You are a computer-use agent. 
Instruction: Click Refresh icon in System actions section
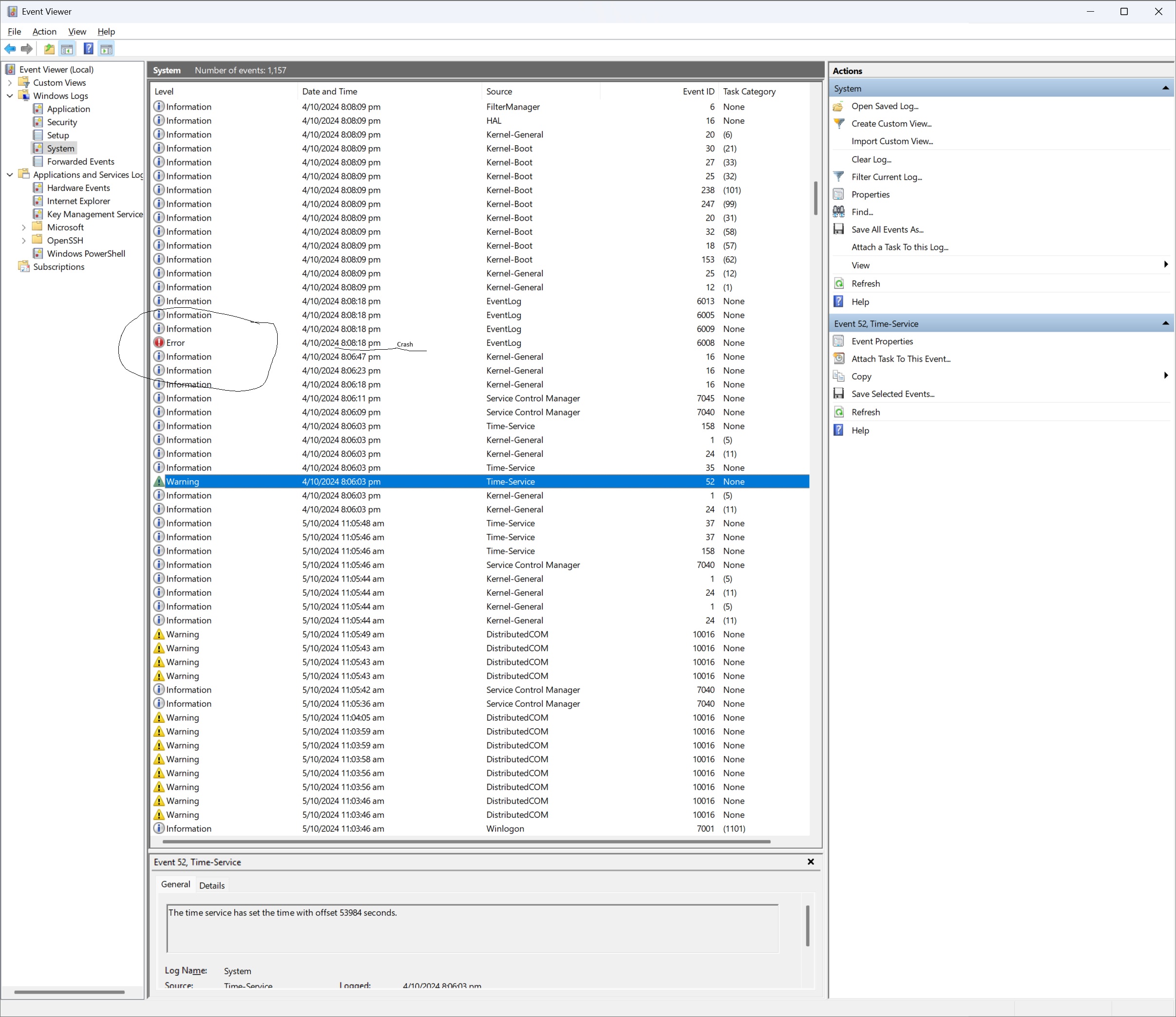click(838, 284)
